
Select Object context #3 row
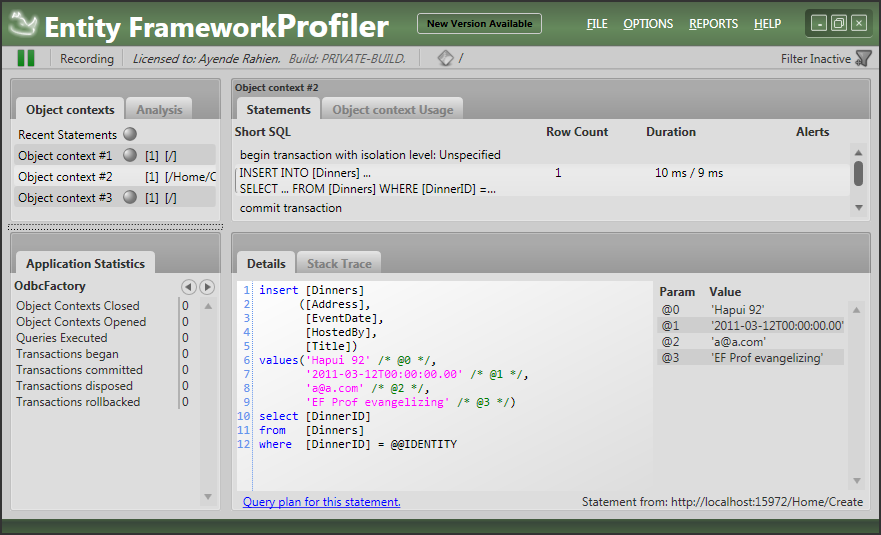point(115,197)
